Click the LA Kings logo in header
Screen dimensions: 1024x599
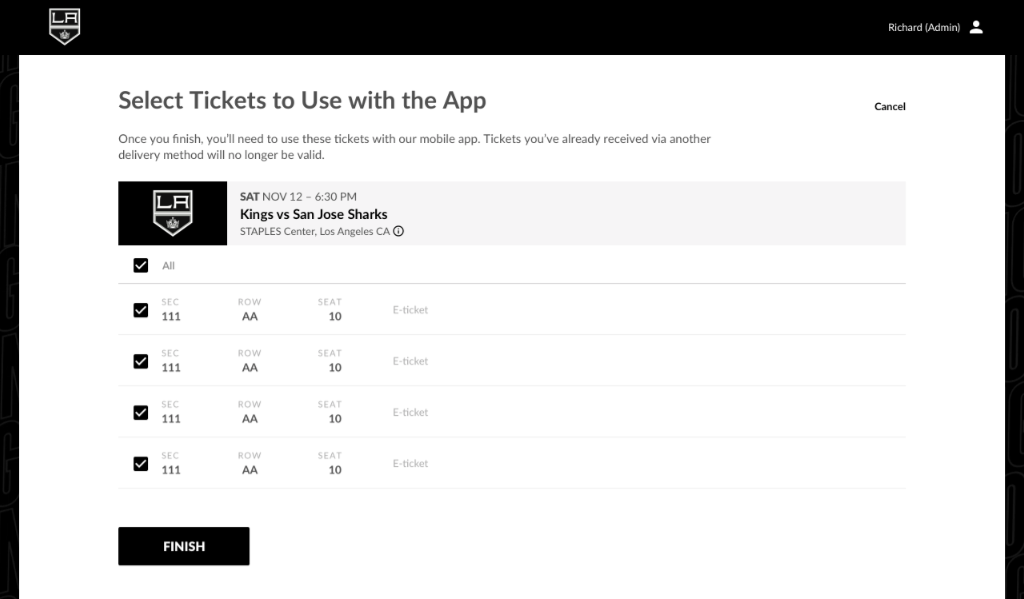(65, 27)
